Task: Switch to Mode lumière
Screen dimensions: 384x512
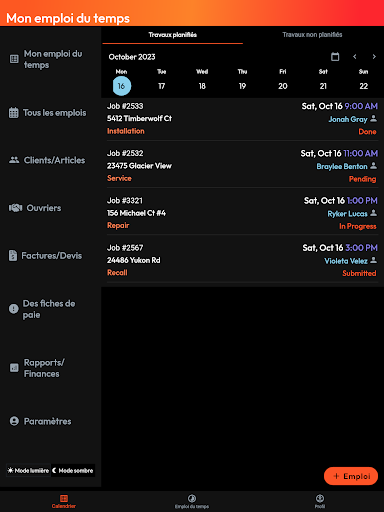Action: 28,470
